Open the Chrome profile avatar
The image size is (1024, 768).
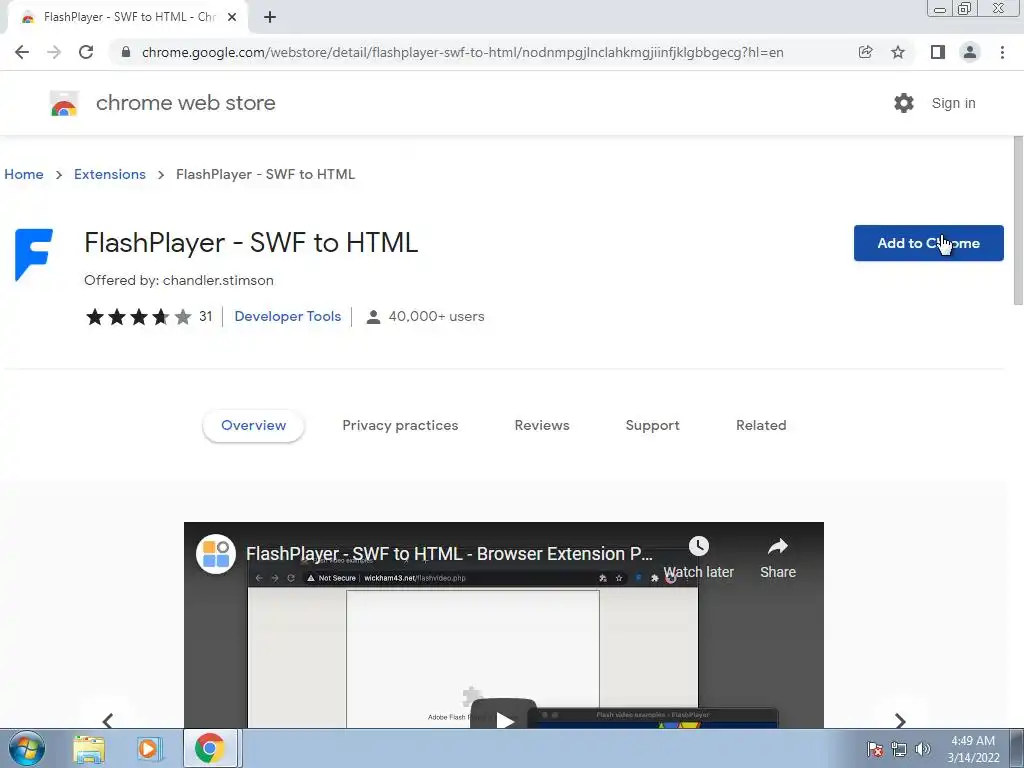pos(970,52)
